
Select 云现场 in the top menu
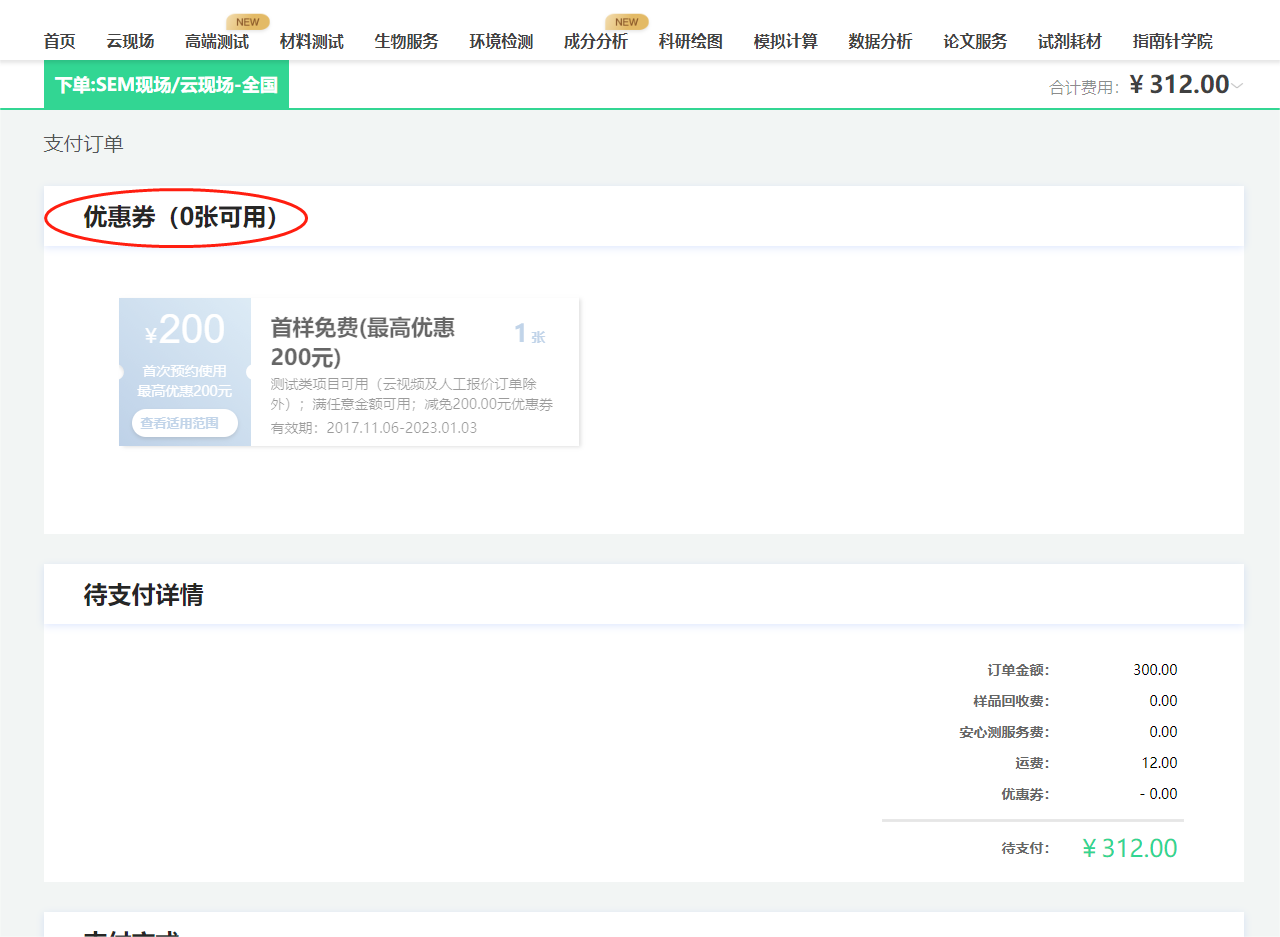[130, 41]
